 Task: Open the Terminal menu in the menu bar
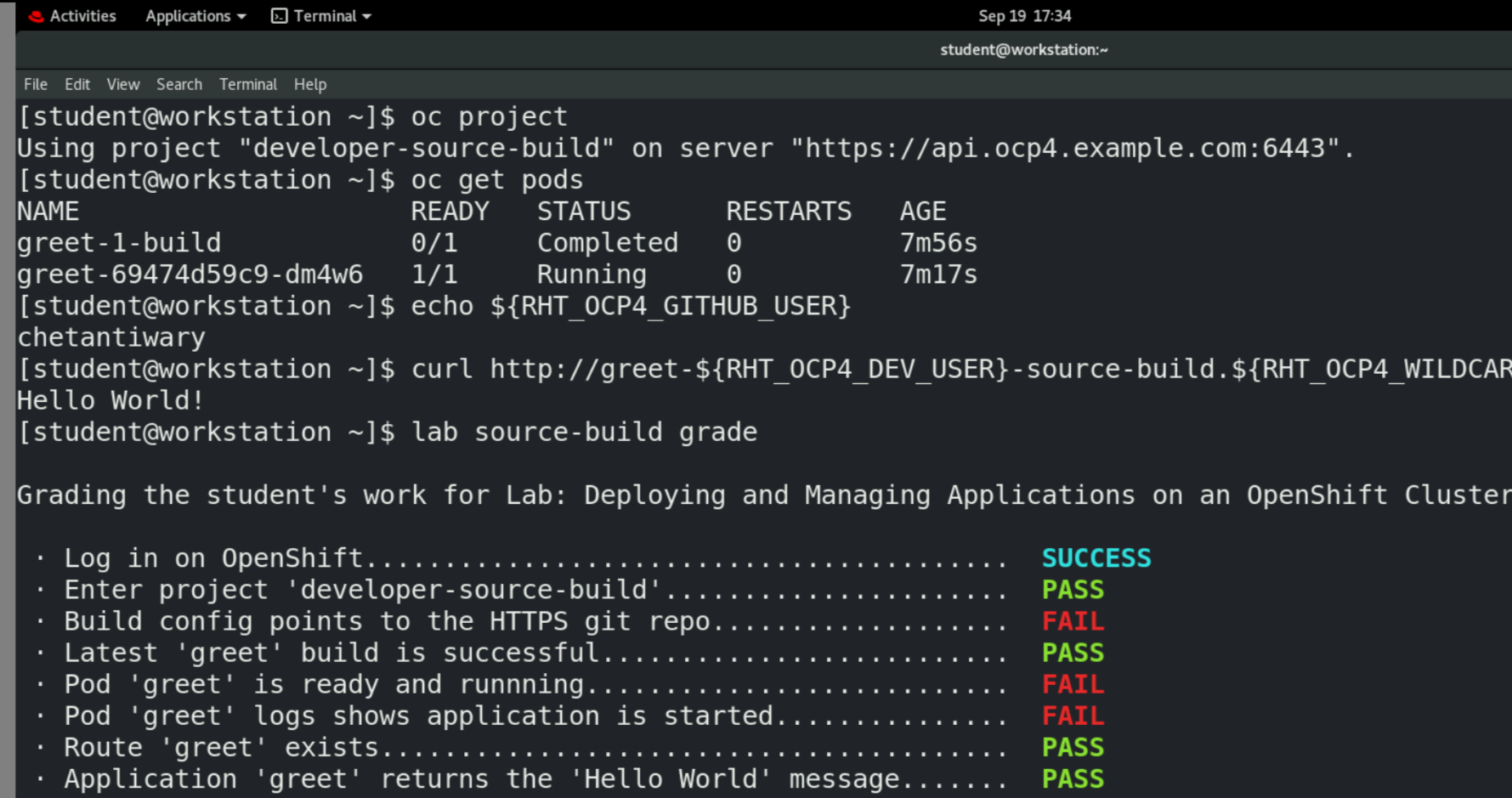point(247,84)
